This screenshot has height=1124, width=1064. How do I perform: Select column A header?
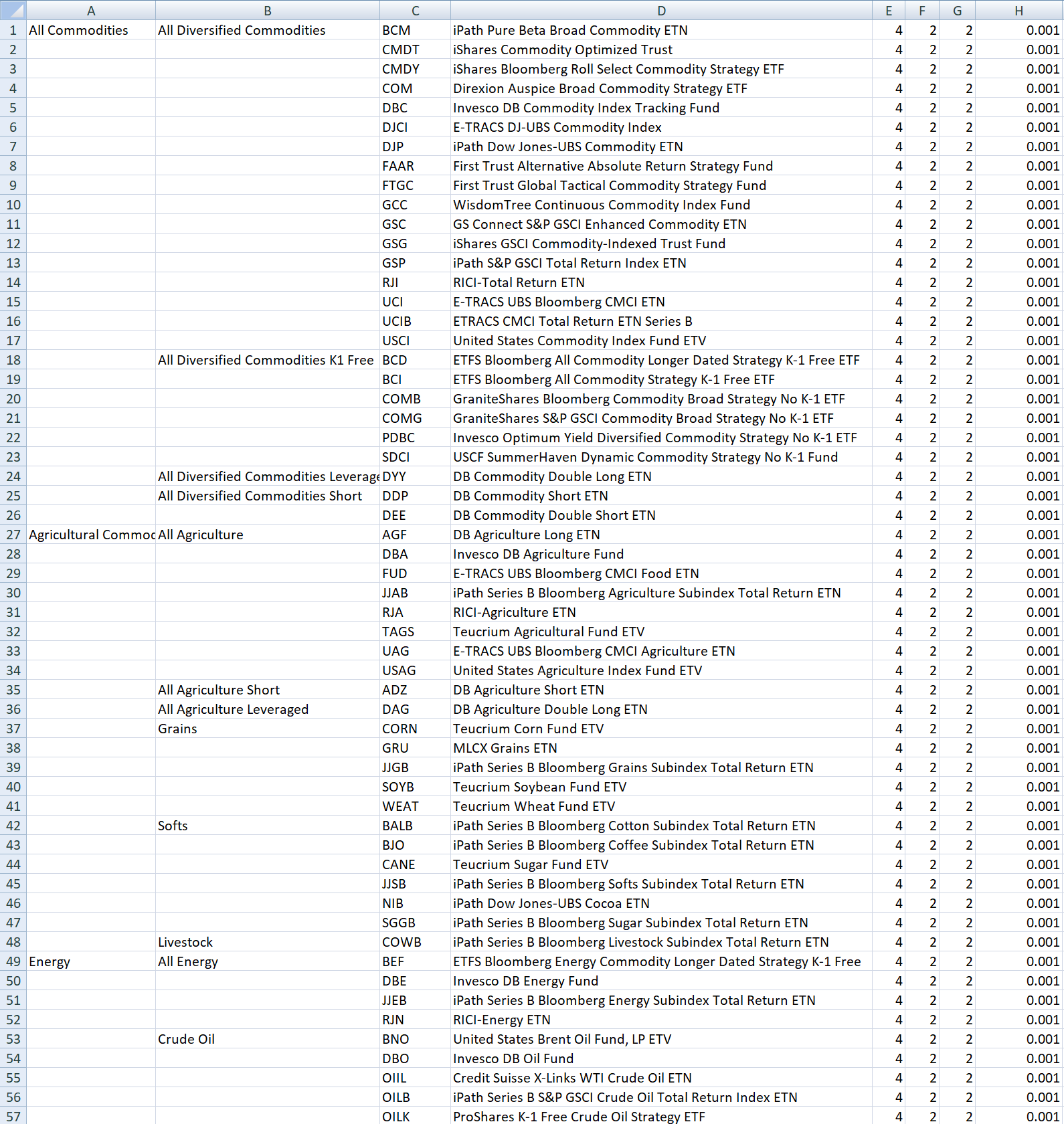point(91,10)
